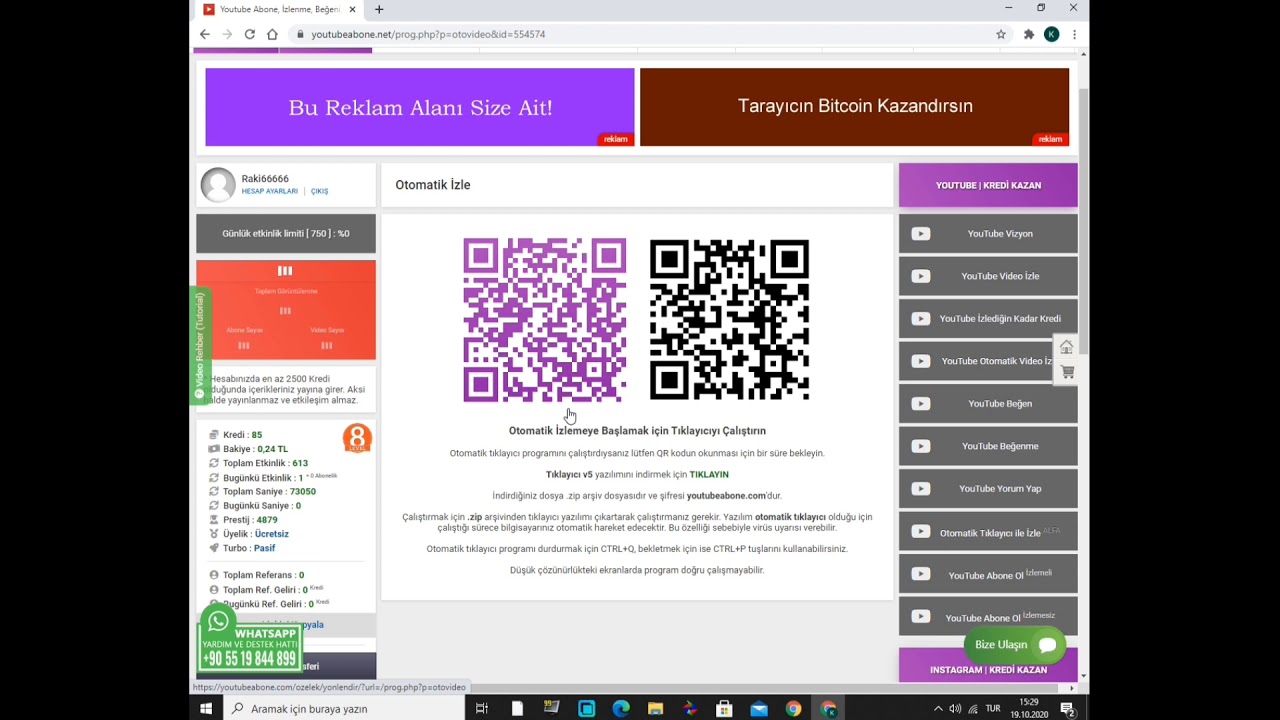Click the black QR code
The width and height of the screenshot is (1280, 720).
click(729, 320)
